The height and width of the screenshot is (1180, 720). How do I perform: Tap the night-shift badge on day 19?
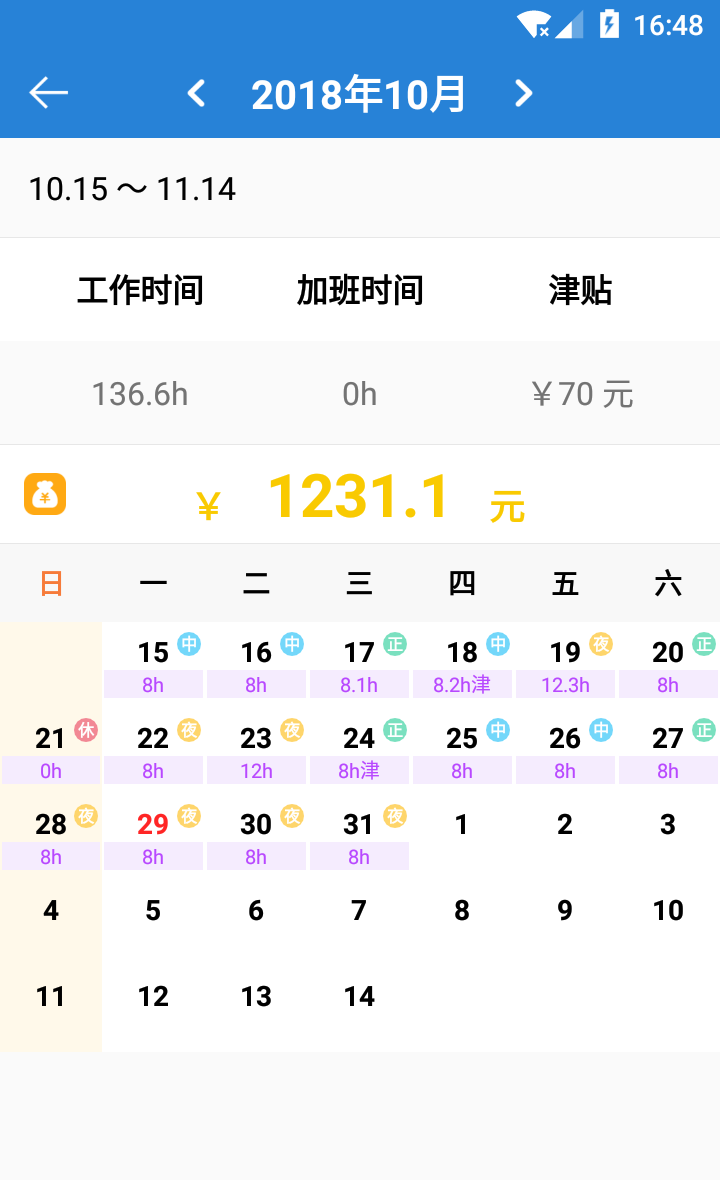pos(601,644)
